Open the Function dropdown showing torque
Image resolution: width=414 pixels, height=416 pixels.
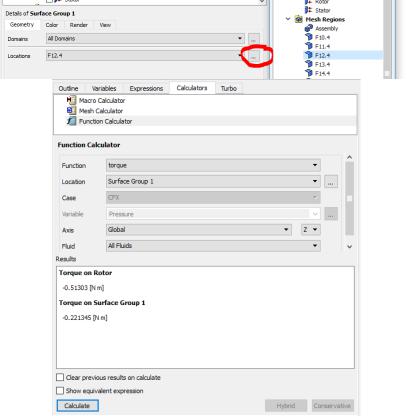213,165
